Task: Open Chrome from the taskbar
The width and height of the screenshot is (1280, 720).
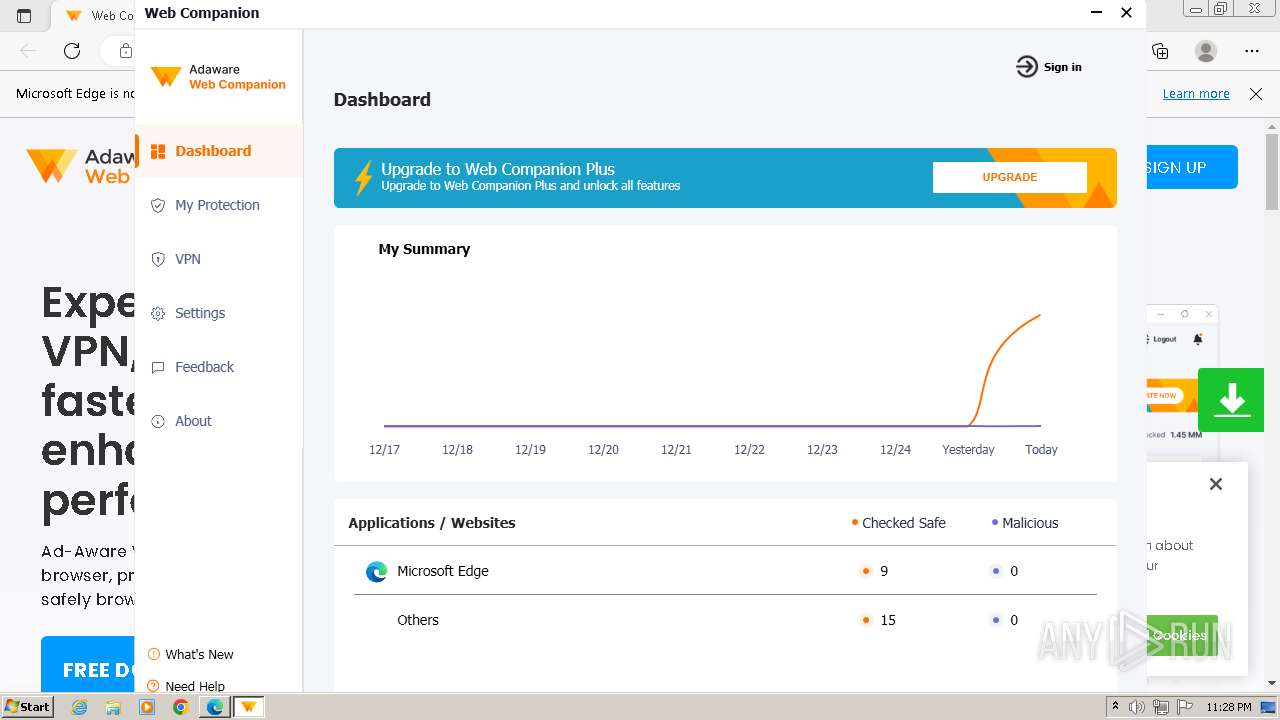Action: 180,707
